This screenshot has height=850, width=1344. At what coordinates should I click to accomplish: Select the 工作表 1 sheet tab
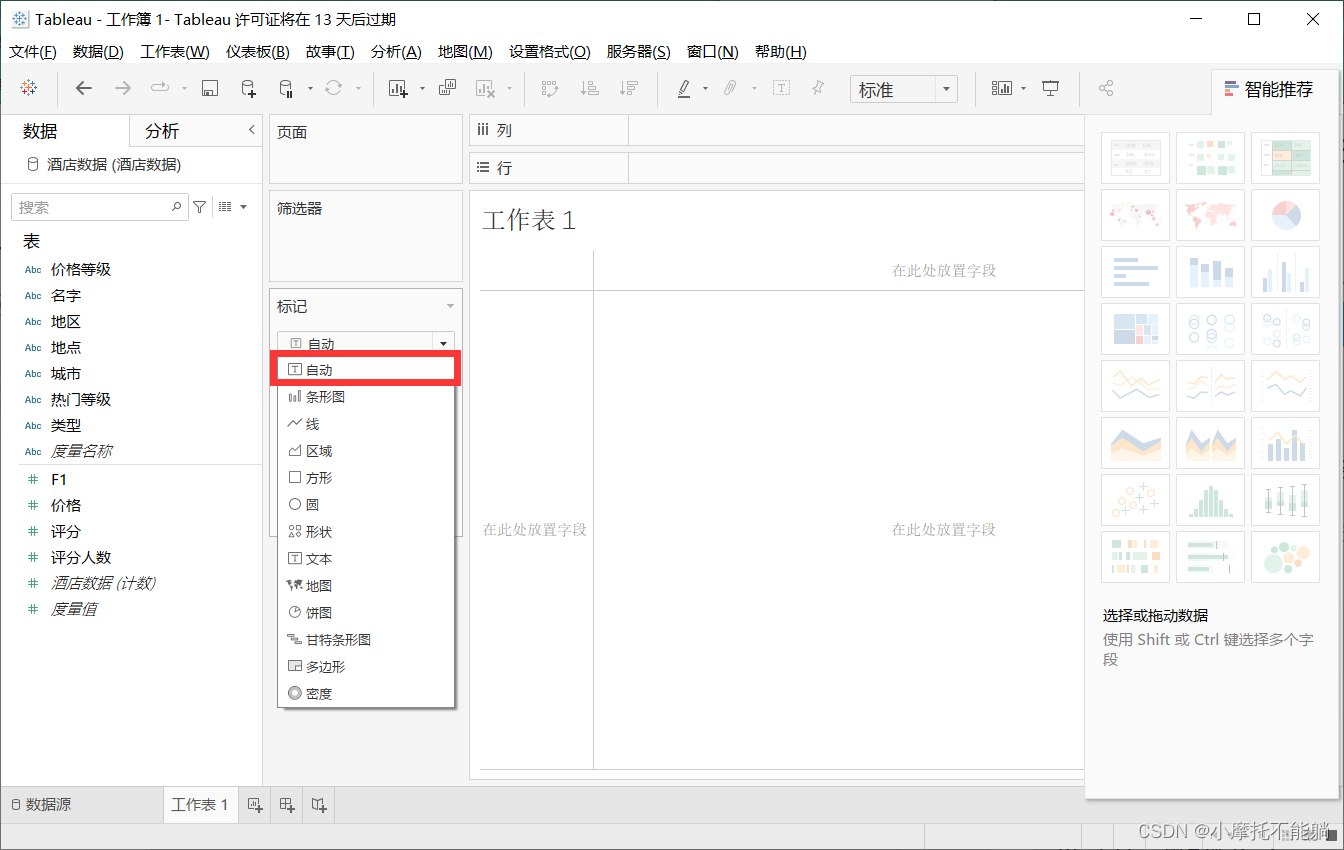[x=200, y=805]
